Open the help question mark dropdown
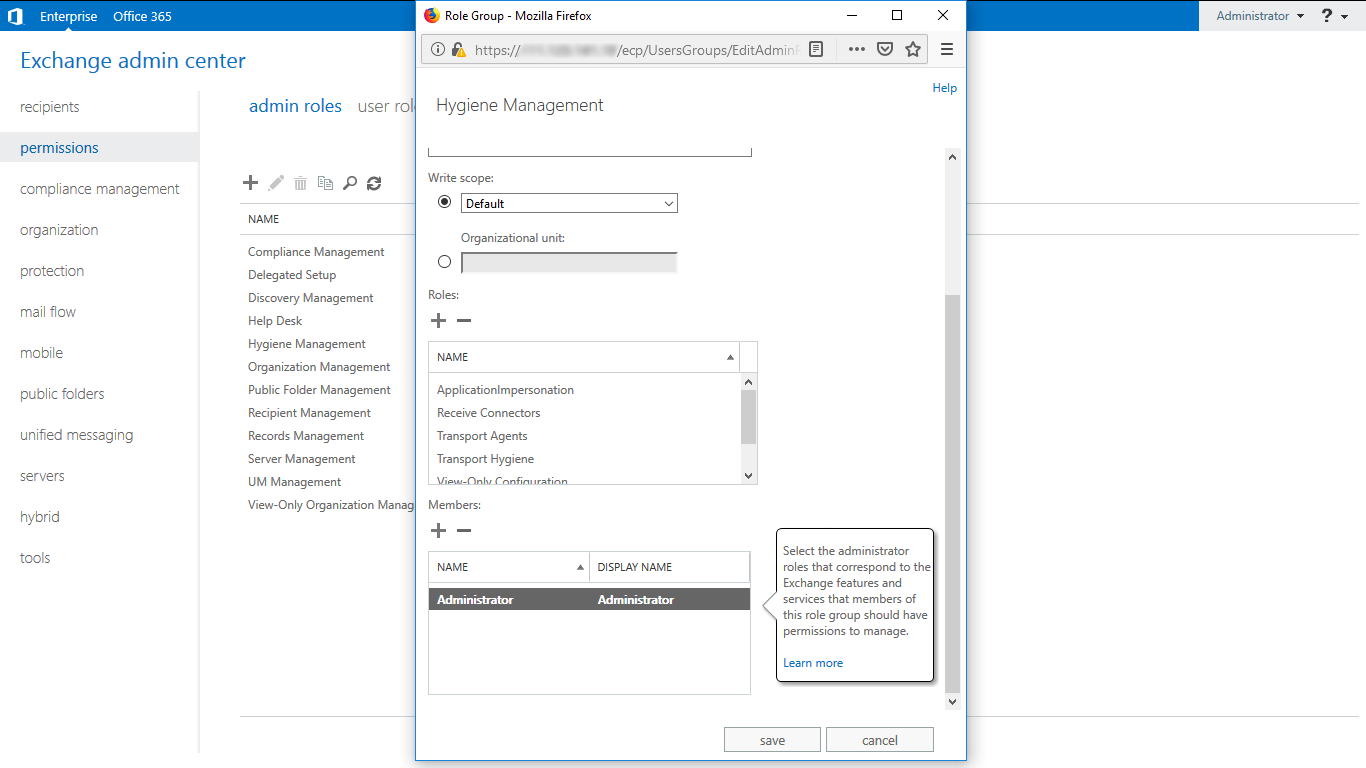The image size is (1366, 768). pos(1334,16)
